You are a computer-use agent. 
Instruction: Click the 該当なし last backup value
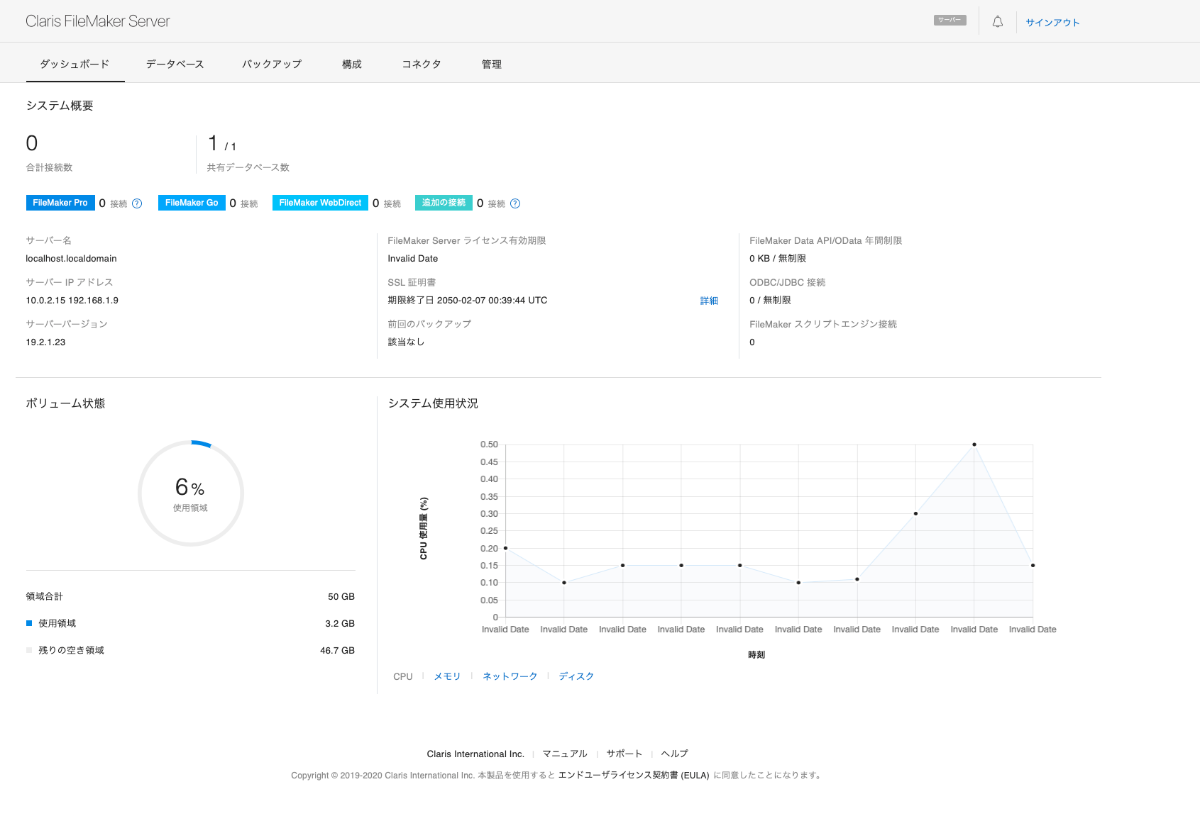click(x=406, y=342)
